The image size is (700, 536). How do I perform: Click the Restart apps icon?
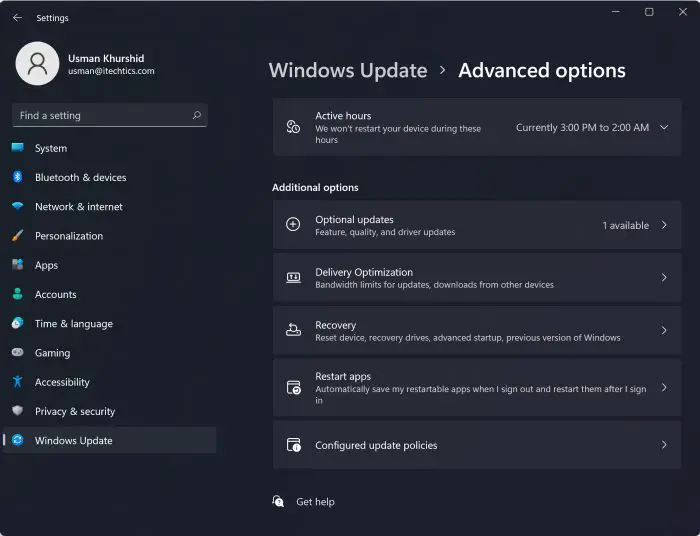coord(293,387)
